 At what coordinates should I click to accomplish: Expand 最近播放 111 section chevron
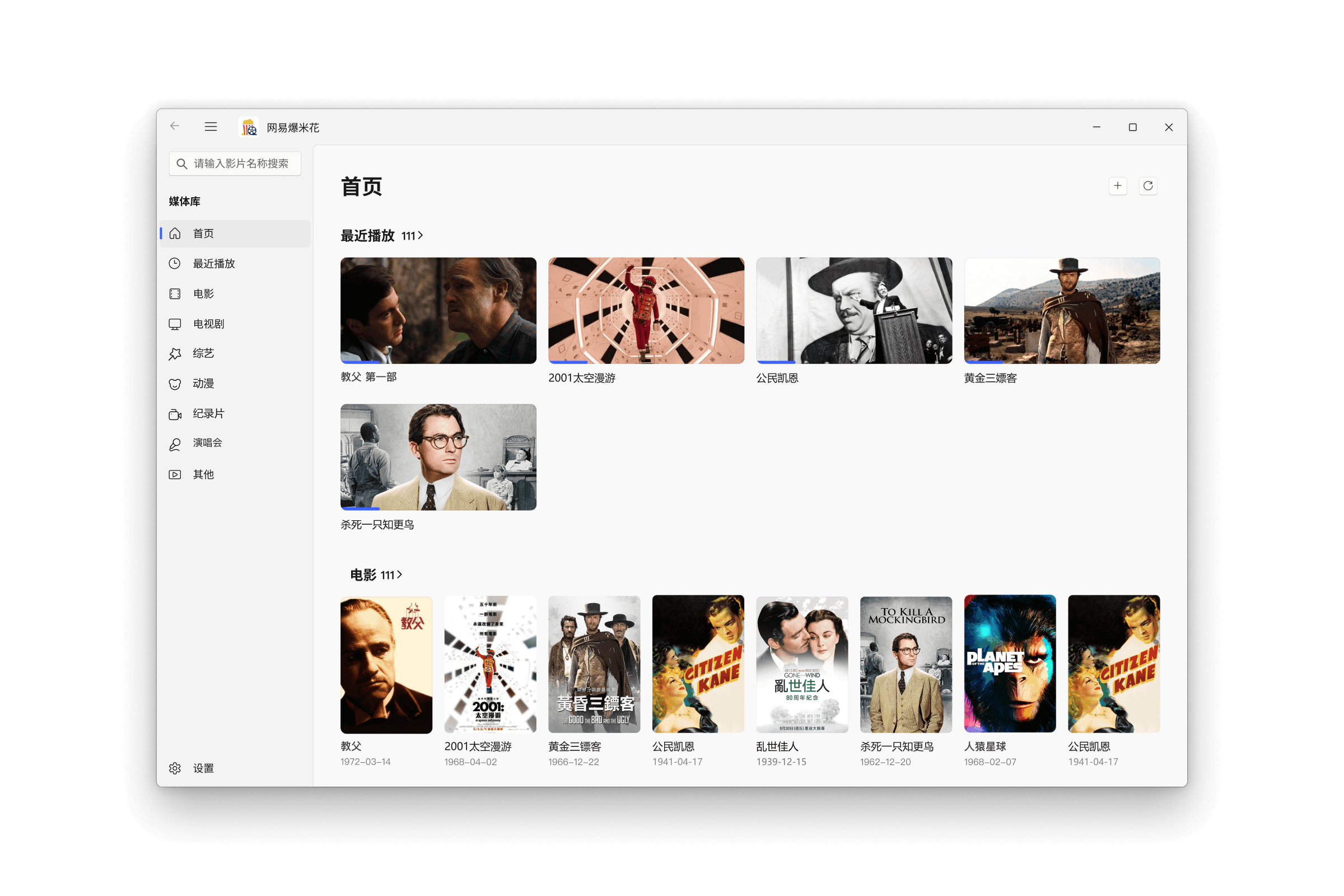click(421, 235)
